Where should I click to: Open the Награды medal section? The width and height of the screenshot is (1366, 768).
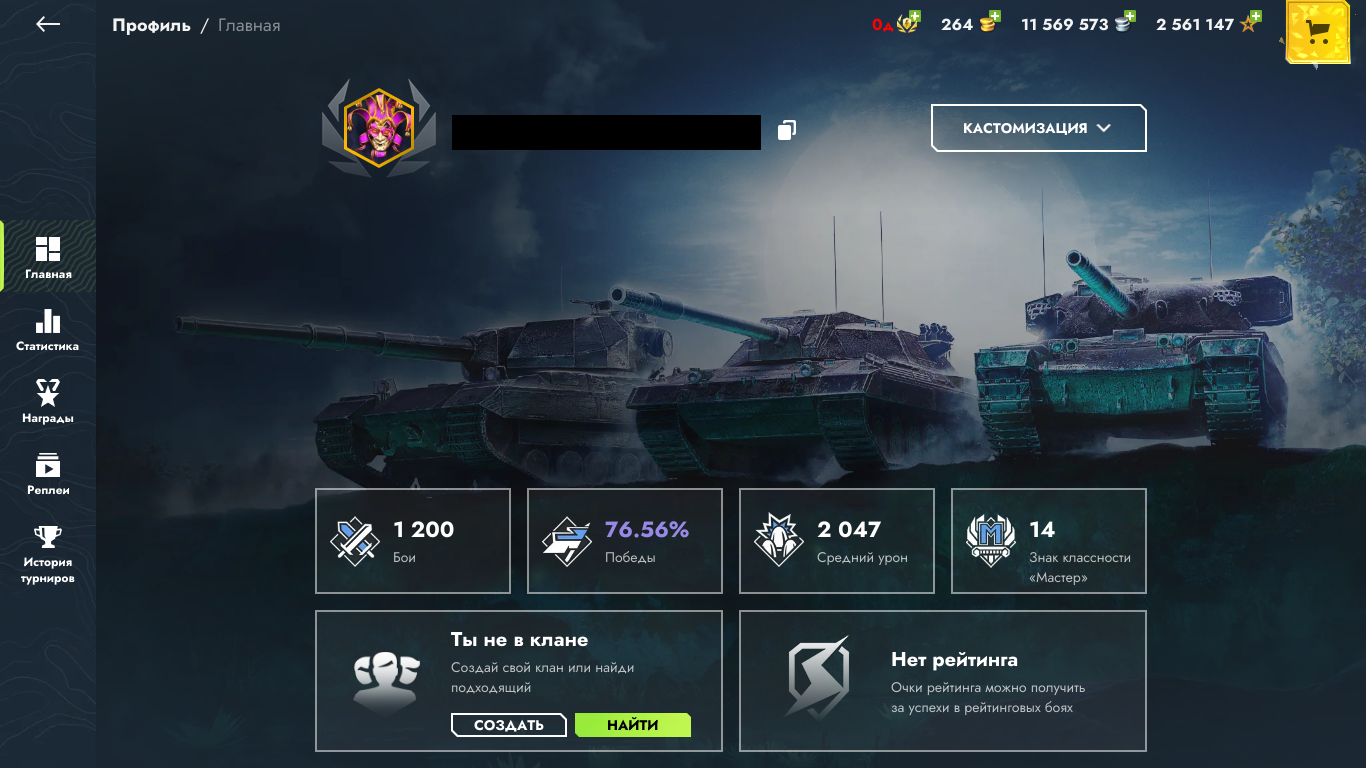(48, 401)
